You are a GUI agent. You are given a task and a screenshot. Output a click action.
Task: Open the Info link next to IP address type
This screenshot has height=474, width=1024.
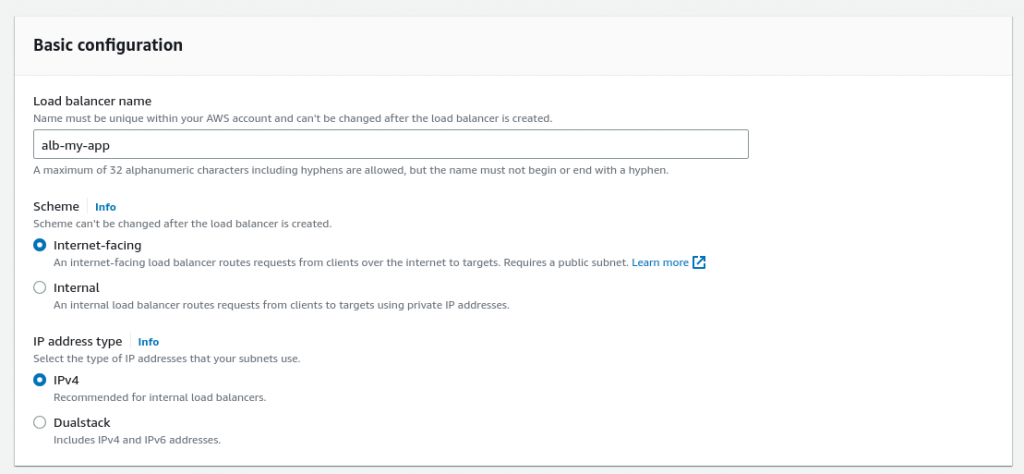click(148, 342)
